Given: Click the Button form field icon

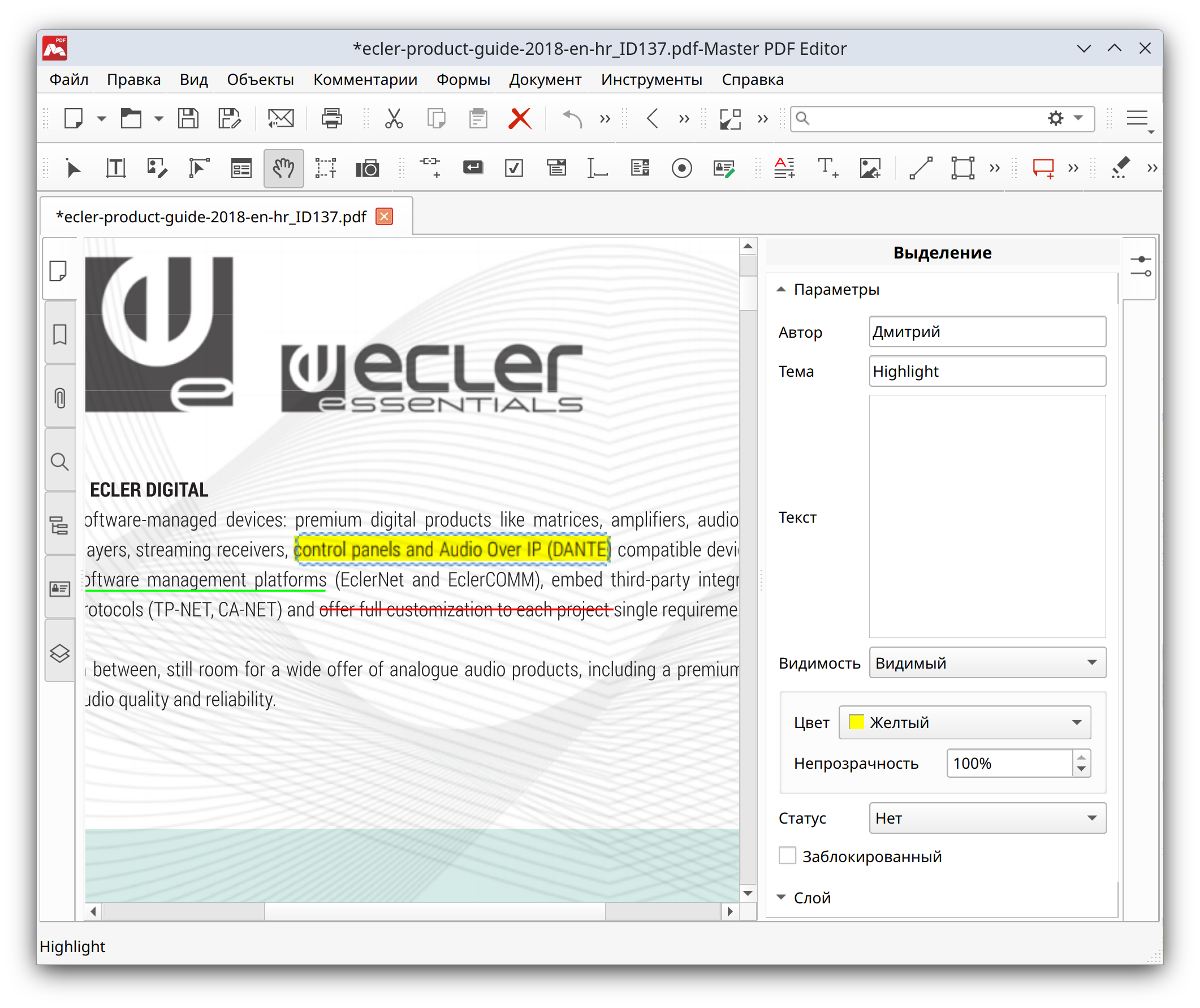Looking at the screenshot, I should pos(473,167).
